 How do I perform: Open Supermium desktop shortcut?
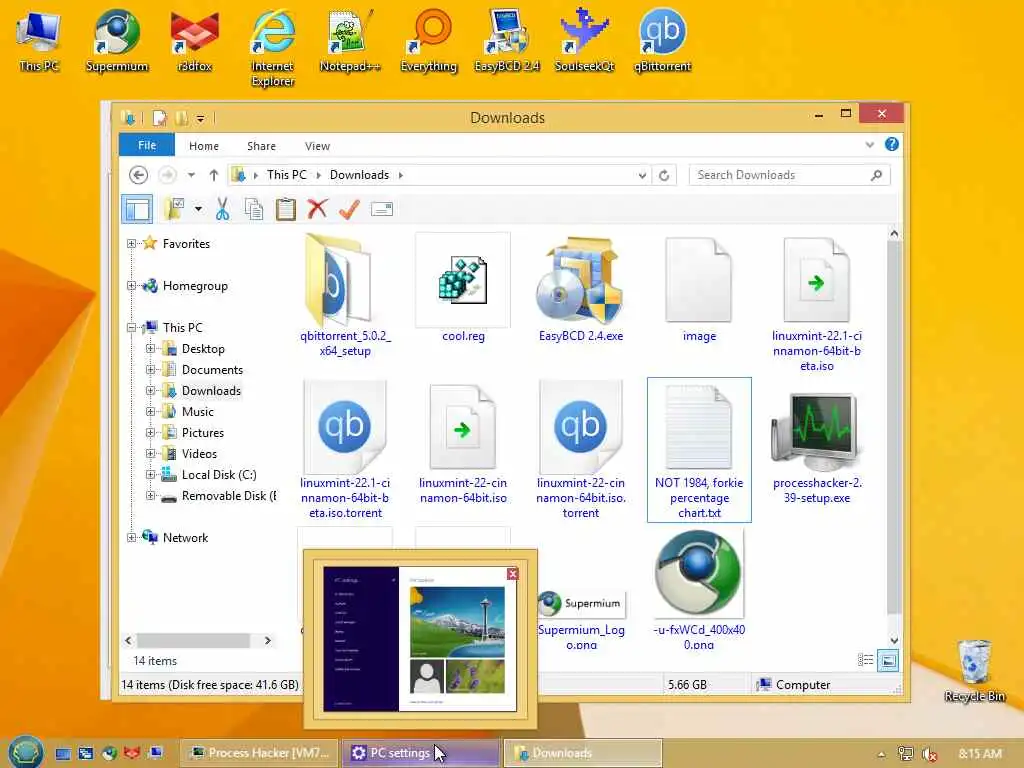pyautogui.click(x=117, y=40)
